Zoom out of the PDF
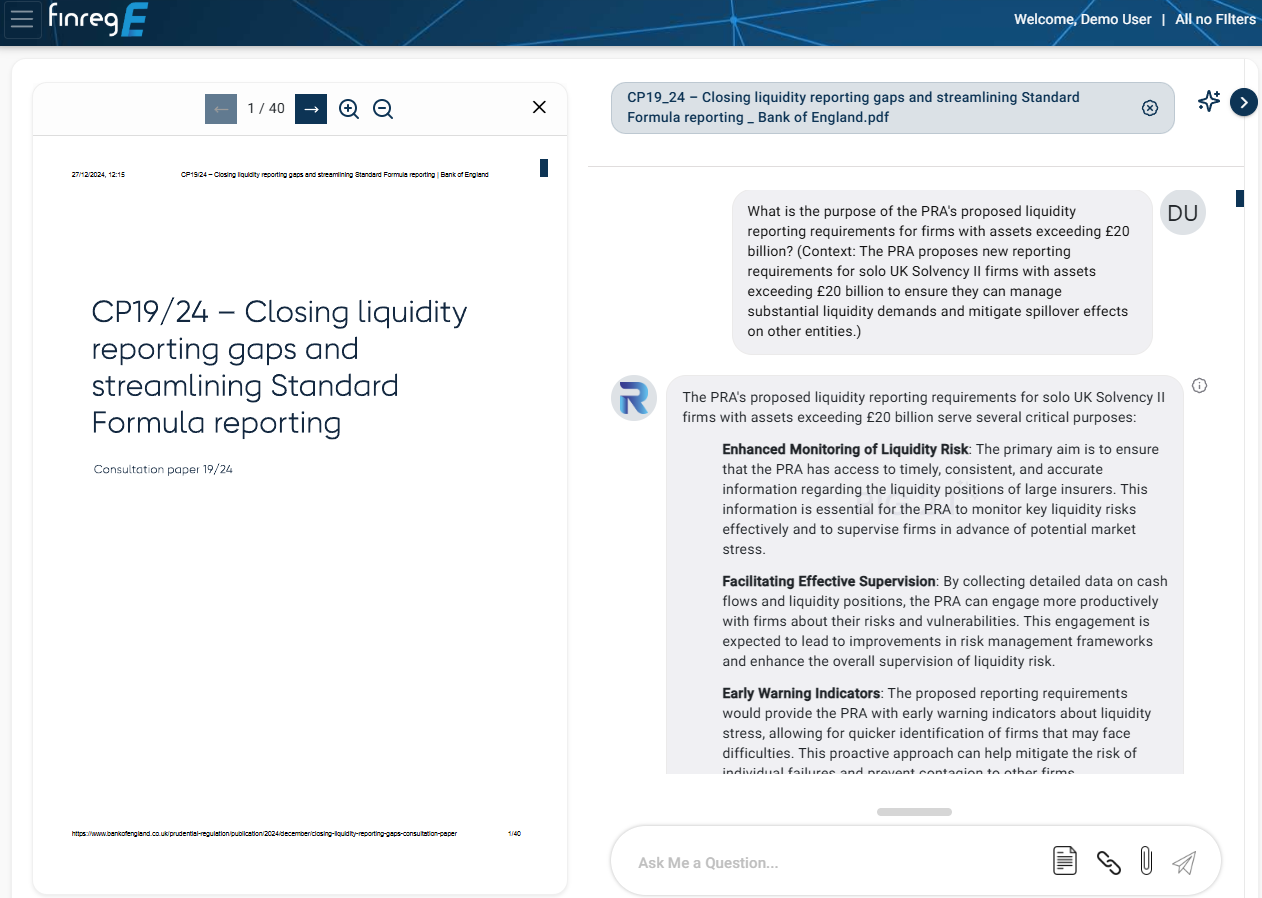 [383, 109]
